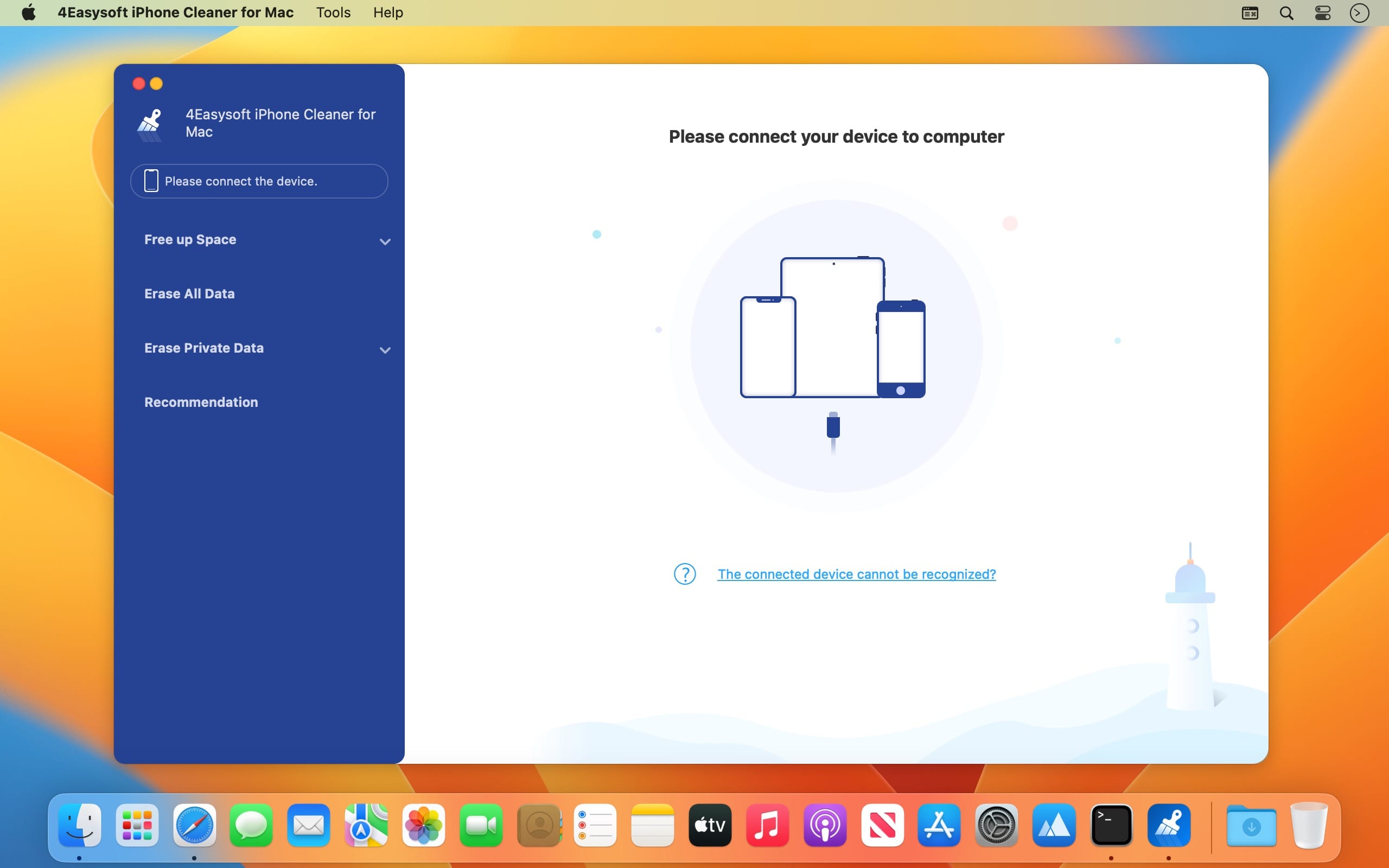
Task: Open the Tools menu
Action: tap(333, 12)
